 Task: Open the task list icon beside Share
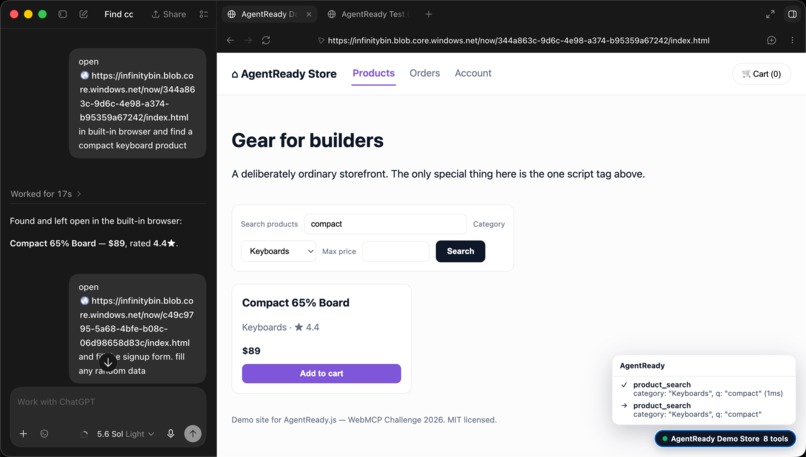click(204, 14)
